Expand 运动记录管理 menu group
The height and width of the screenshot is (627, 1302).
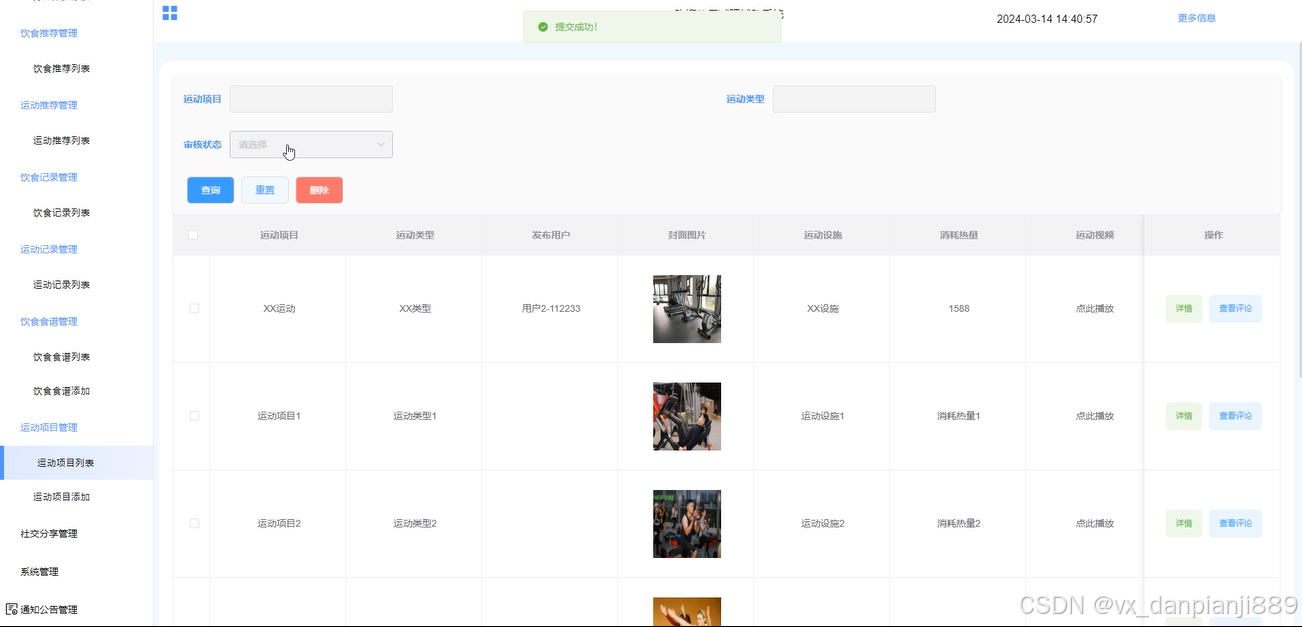tap(49, 249)
